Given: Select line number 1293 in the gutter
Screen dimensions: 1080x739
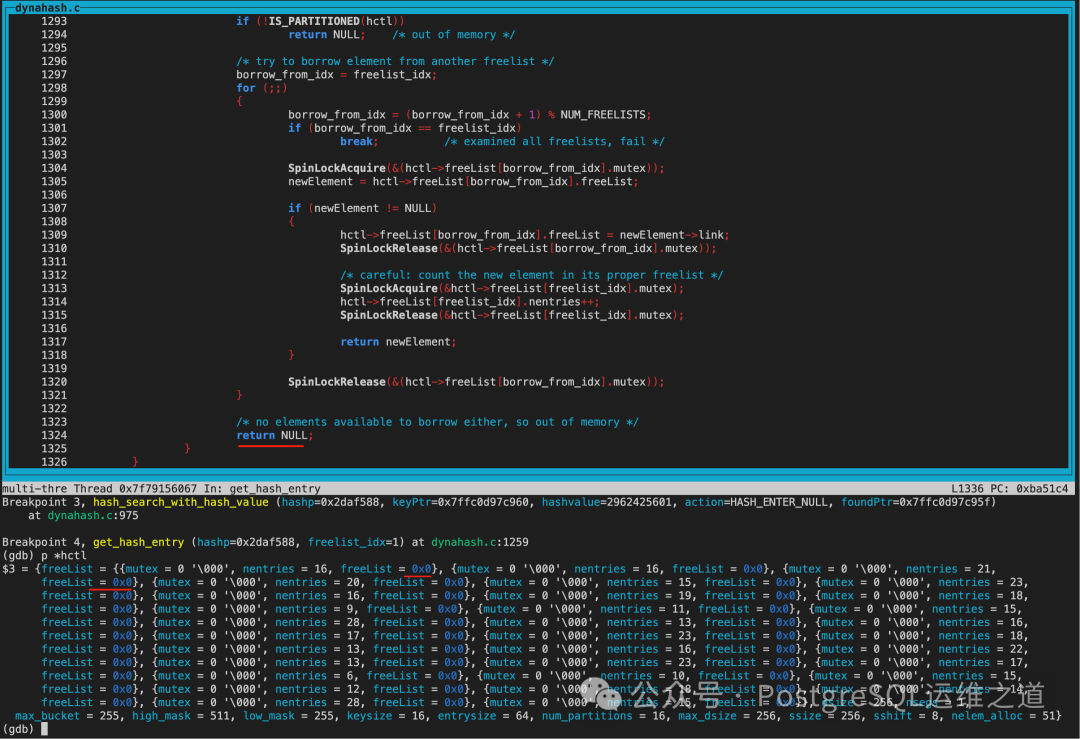Looking at the screenshot, I should (x=53, y=21).
